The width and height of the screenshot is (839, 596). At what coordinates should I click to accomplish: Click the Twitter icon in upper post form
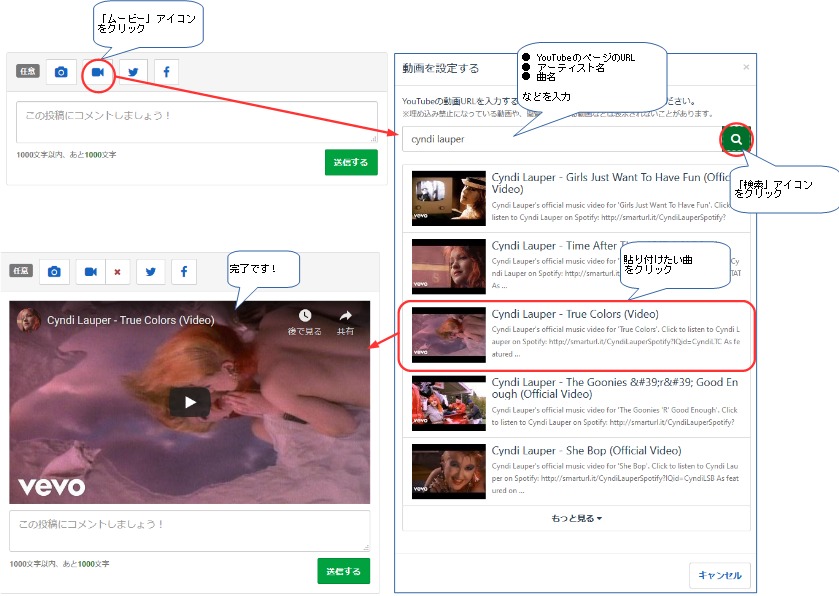pyautogui.click(x=133, y=72)
